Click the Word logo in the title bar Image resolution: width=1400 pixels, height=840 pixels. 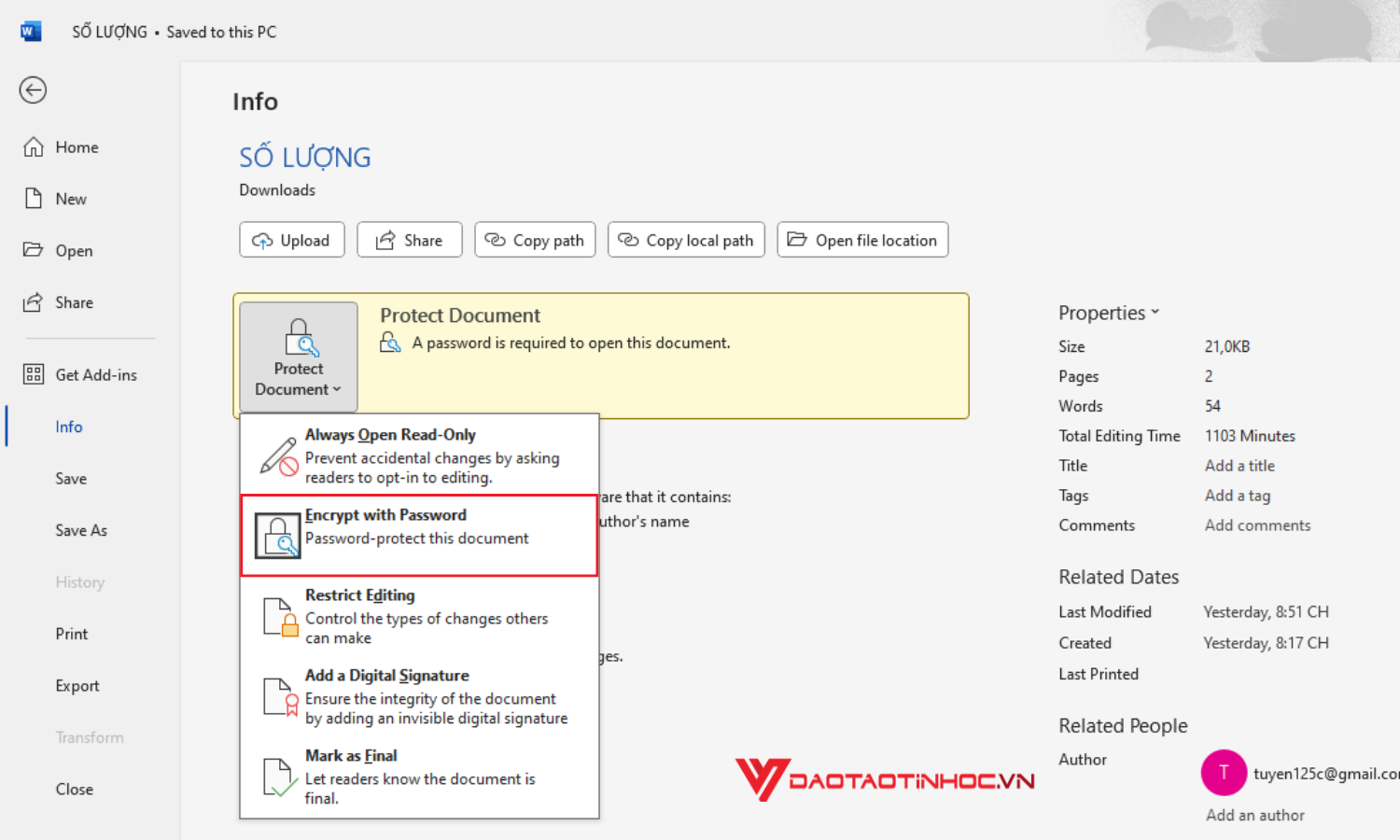pyautogui.click(x=31, y=30)
